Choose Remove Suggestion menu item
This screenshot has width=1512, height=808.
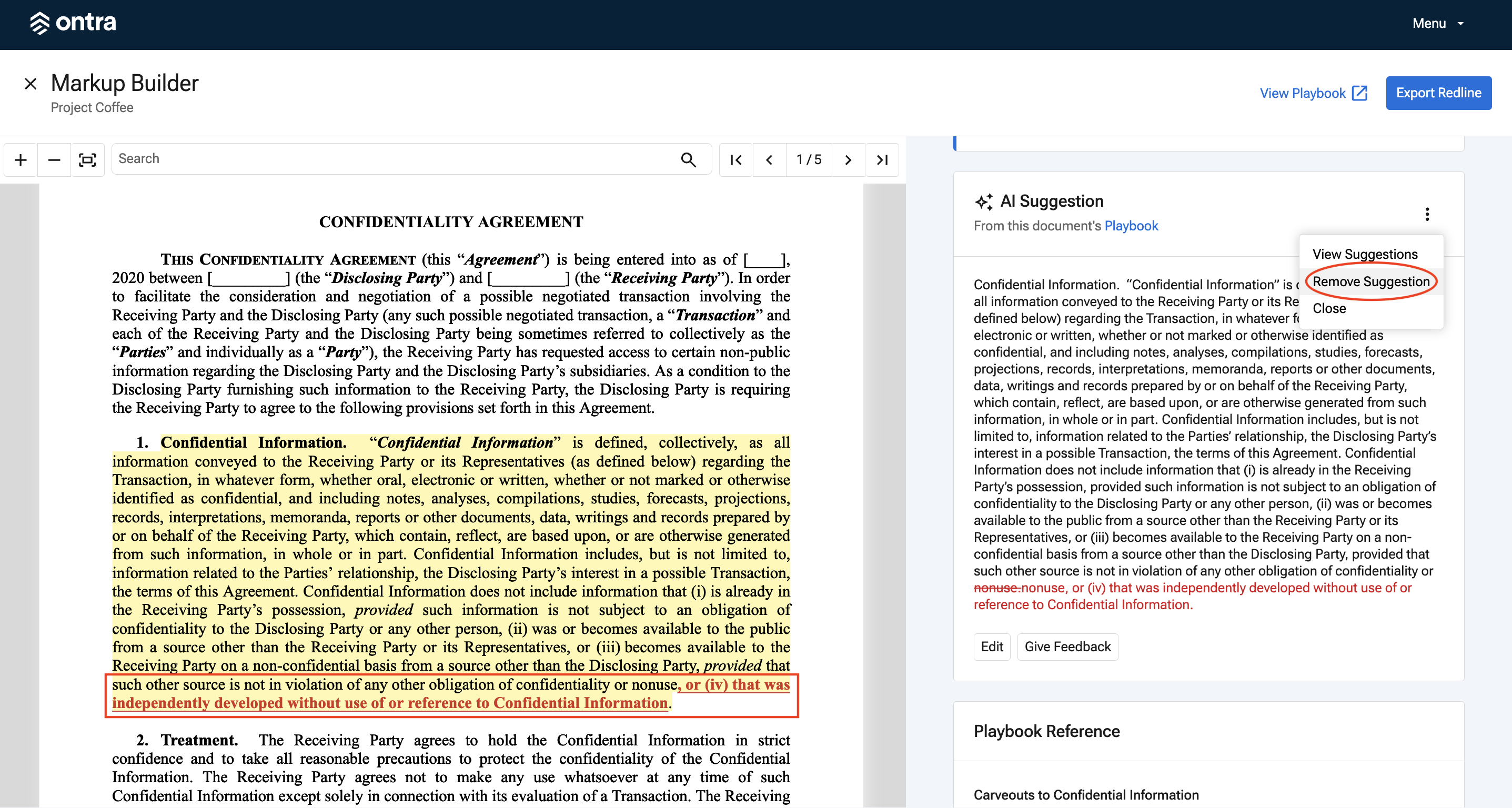[1370, 281]
